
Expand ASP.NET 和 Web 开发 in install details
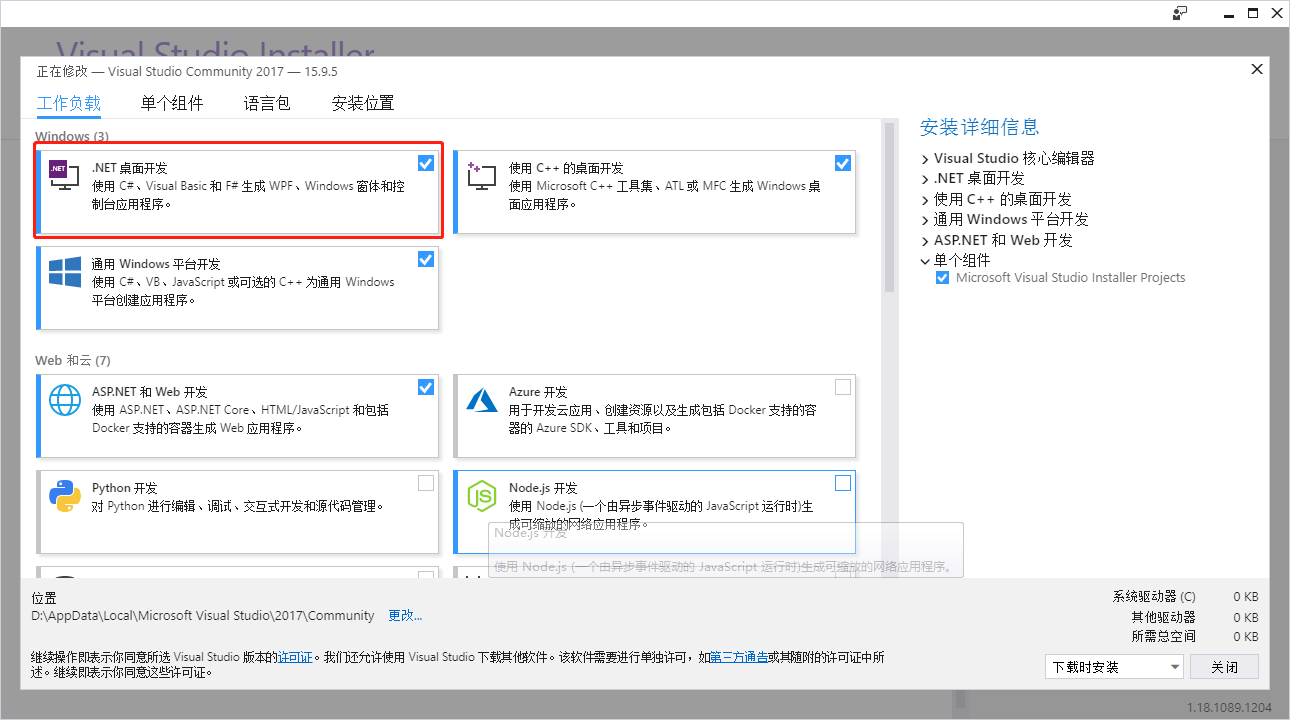(925, 241)
